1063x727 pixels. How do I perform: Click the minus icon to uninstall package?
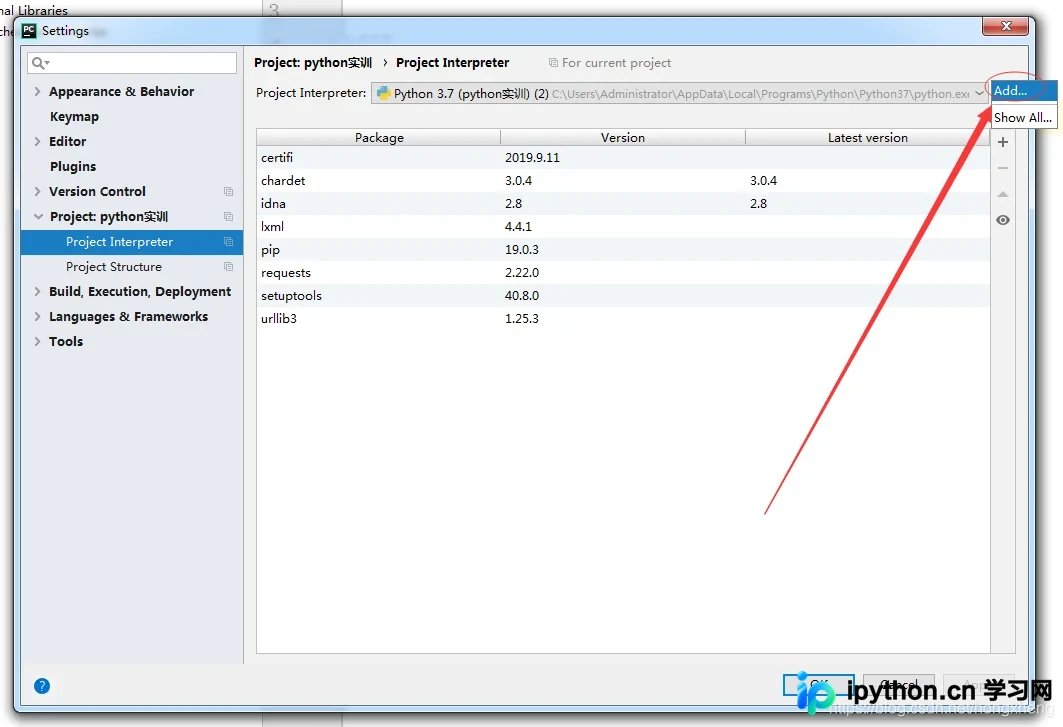coord(1003,168)
